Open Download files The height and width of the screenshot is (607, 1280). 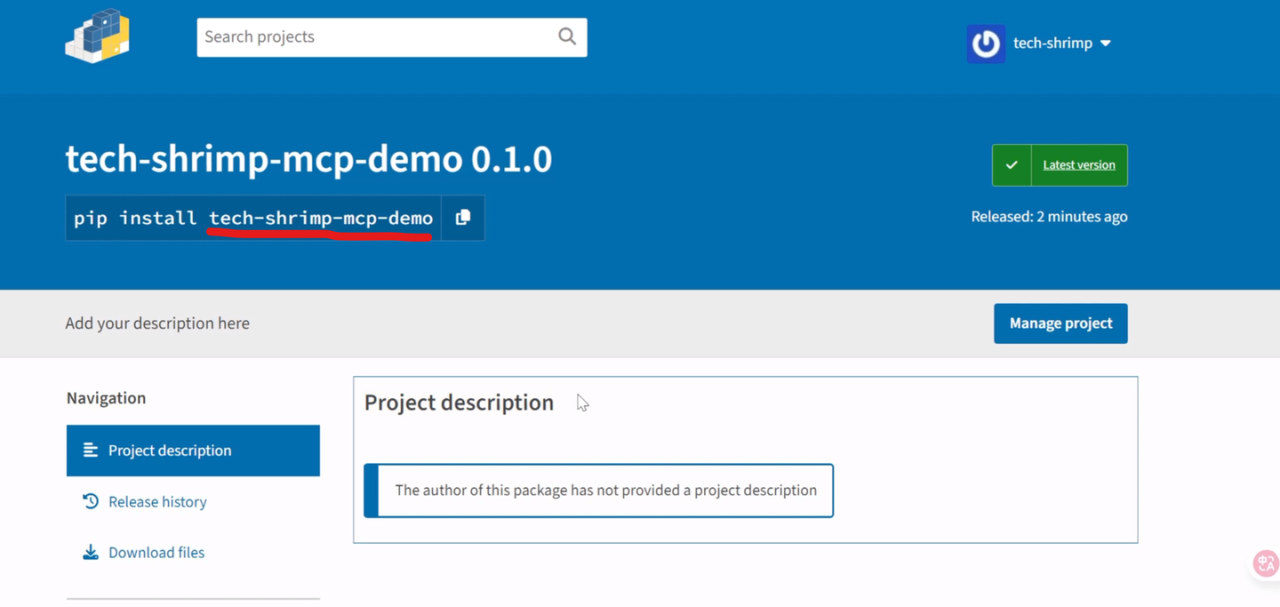[x=156, y=552]
